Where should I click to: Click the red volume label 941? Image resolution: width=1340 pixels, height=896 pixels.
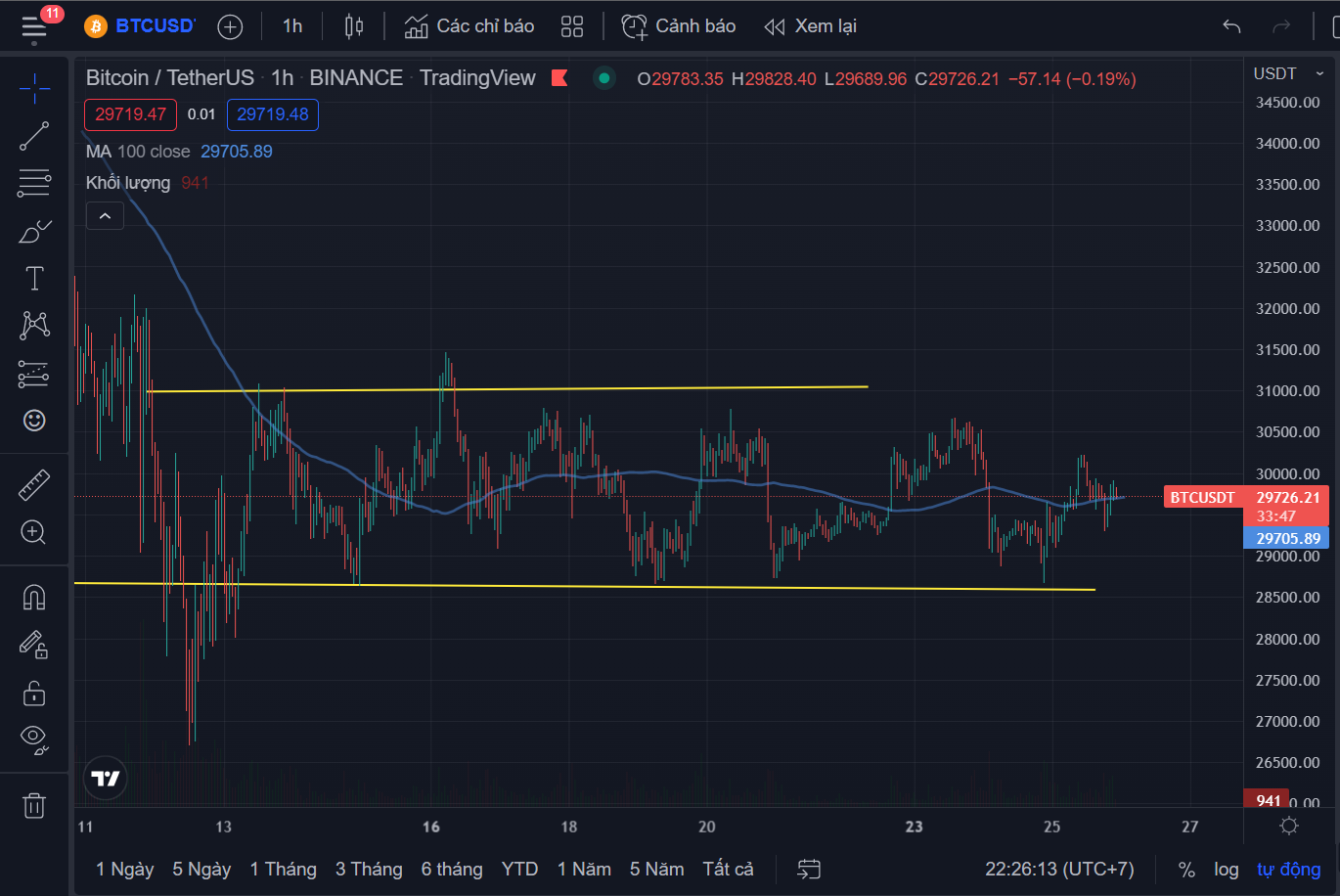tap(1267, 800)
